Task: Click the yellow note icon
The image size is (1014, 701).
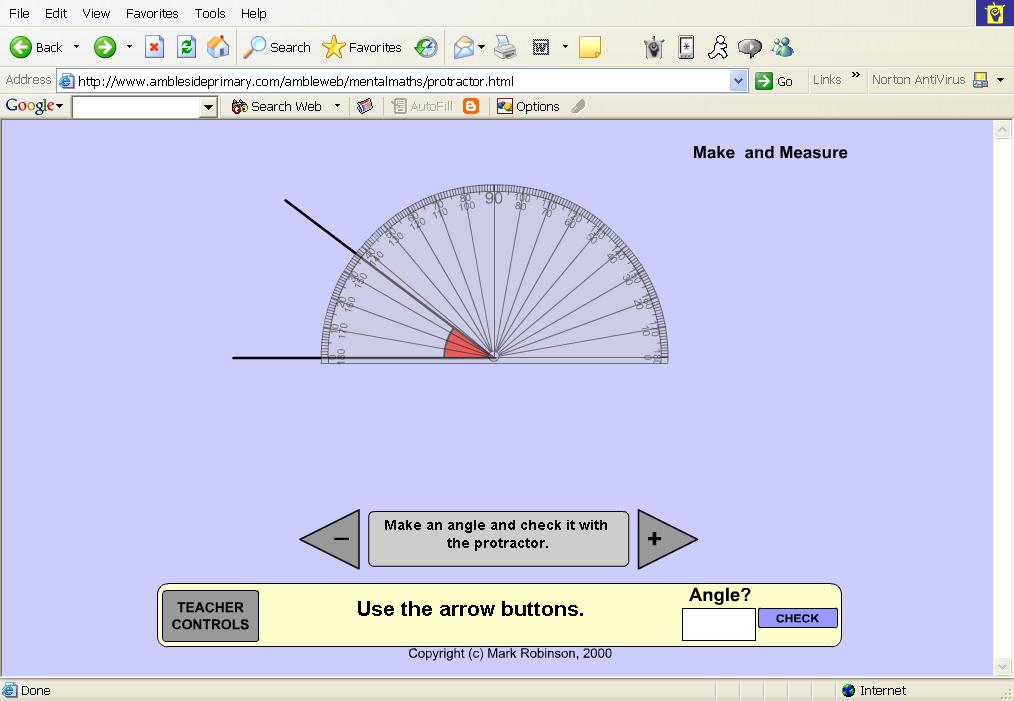Action: [x=590, y=47]
